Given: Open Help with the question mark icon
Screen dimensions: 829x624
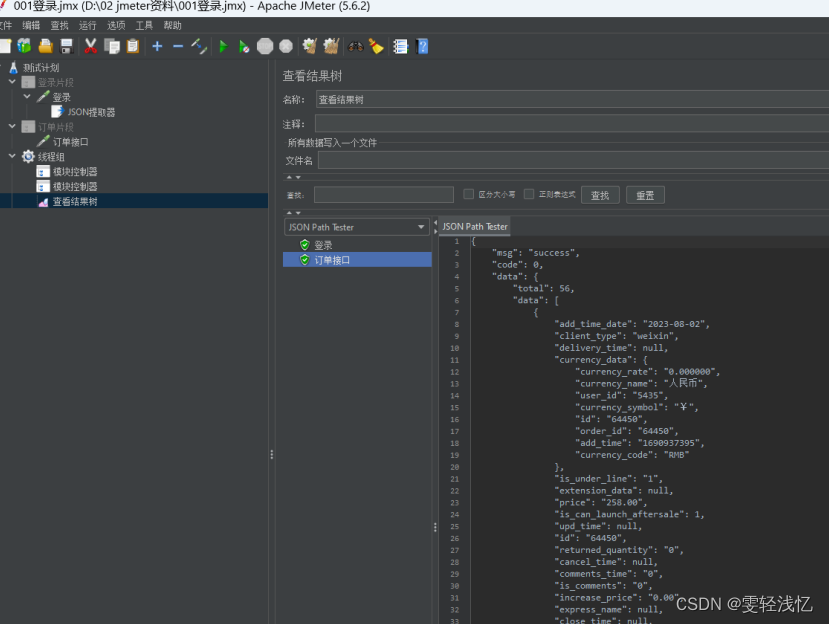Looking at the screenshot, I should coord(422,47).
